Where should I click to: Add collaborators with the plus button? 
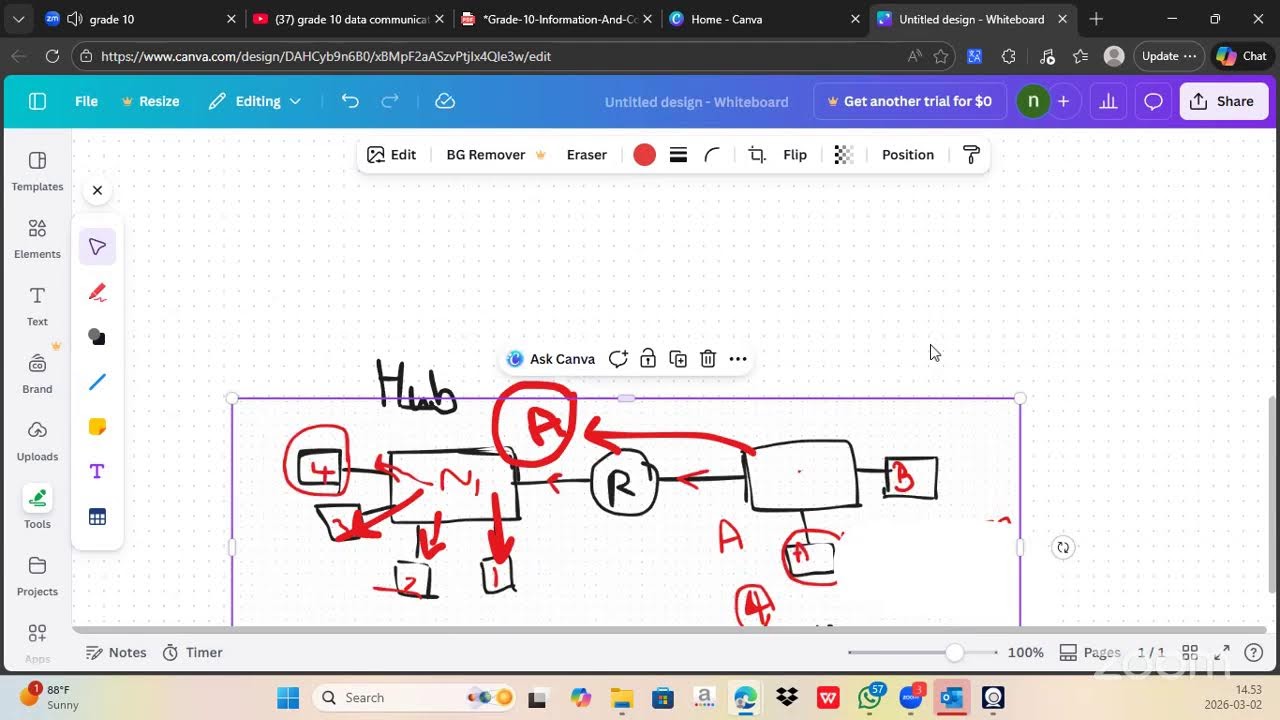coord(1063,101)
